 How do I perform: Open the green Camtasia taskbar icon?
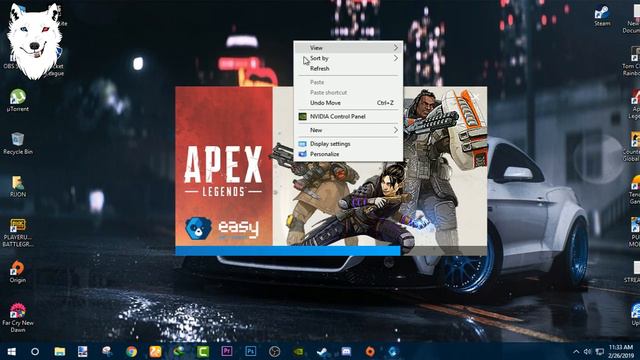pyautogui.click(x=203, y=351)
